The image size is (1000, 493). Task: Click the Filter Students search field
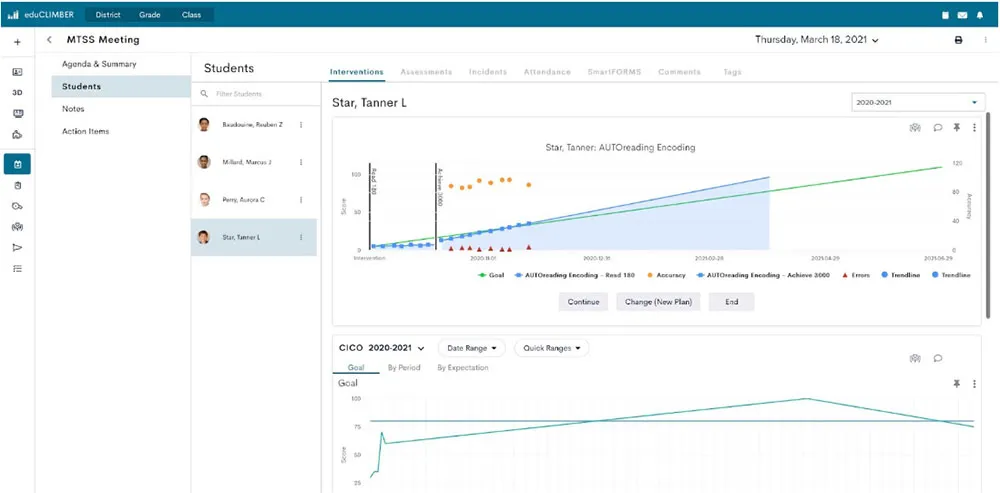tap(254, 94)
